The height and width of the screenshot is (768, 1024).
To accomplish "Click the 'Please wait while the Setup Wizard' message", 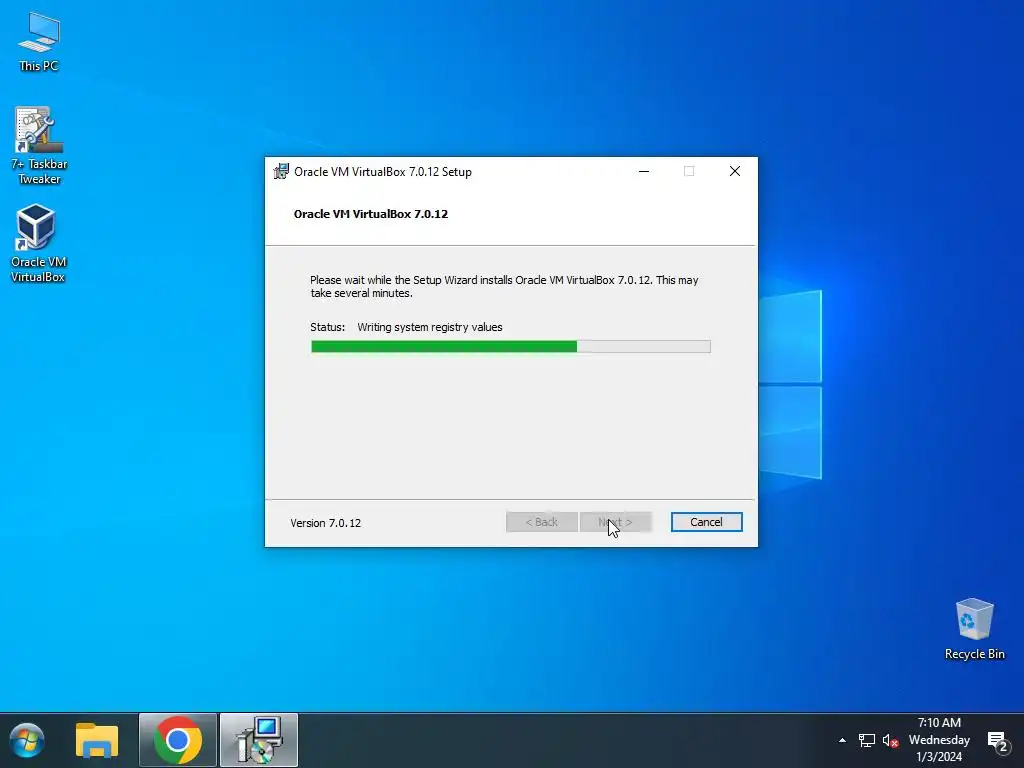I will click(x=504, y=287).
